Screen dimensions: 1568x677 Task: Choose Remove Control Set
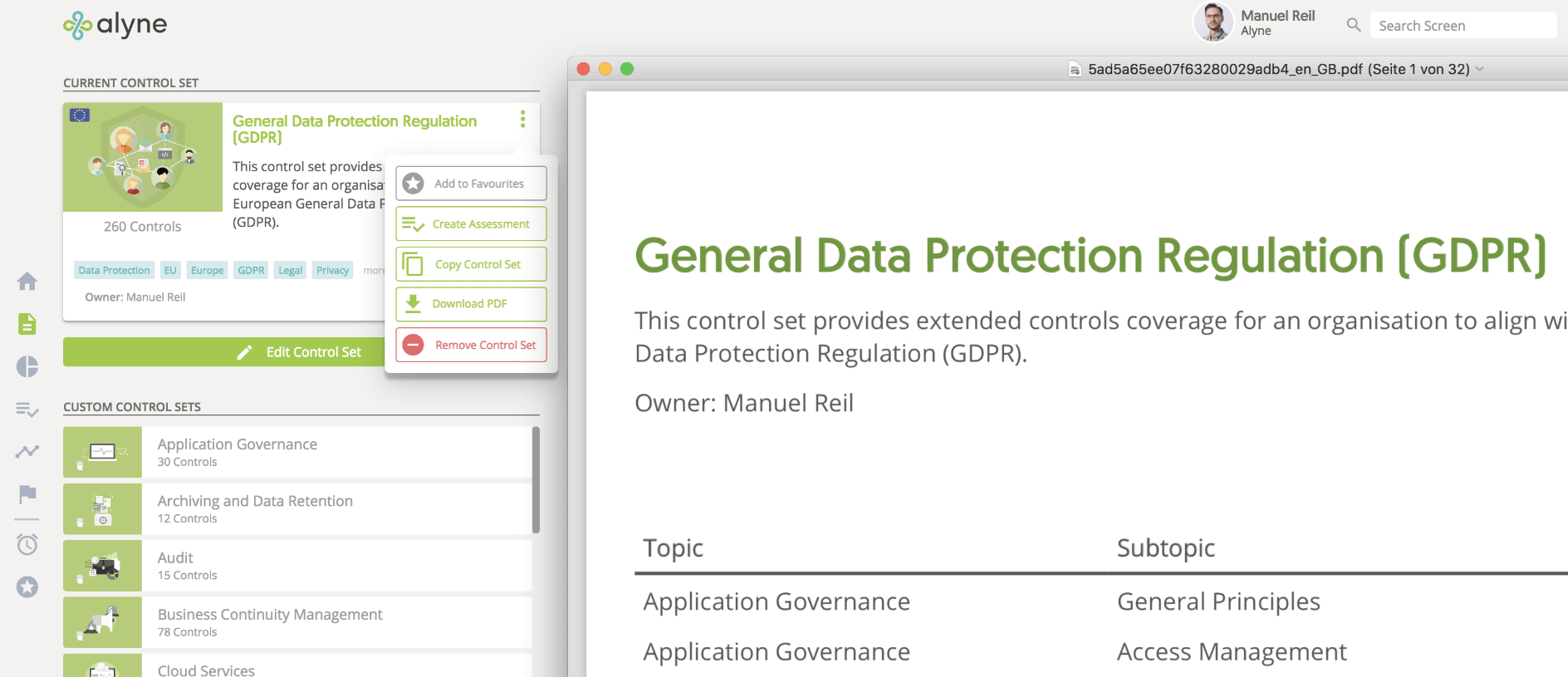click(471, 345)
